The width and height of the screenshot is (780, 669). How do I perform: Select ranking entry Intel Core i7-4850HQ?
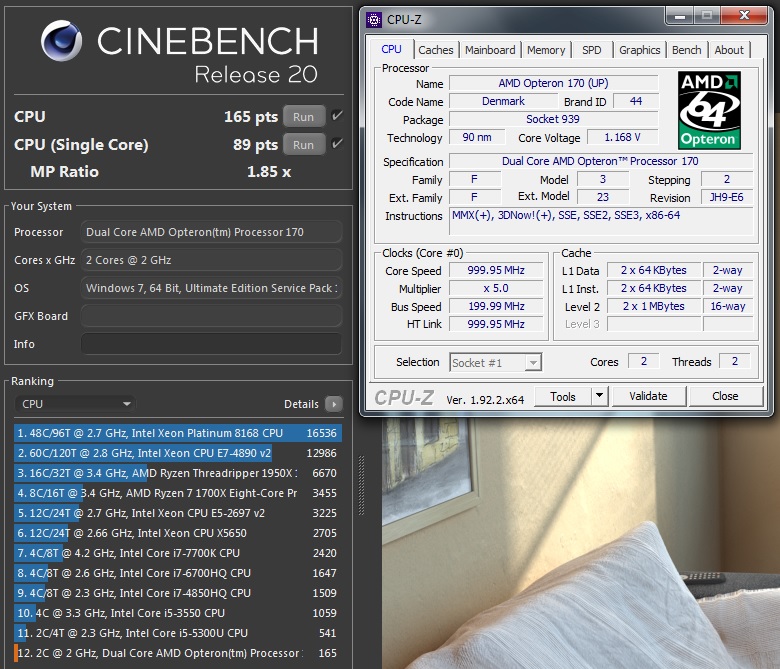point(178,593)
